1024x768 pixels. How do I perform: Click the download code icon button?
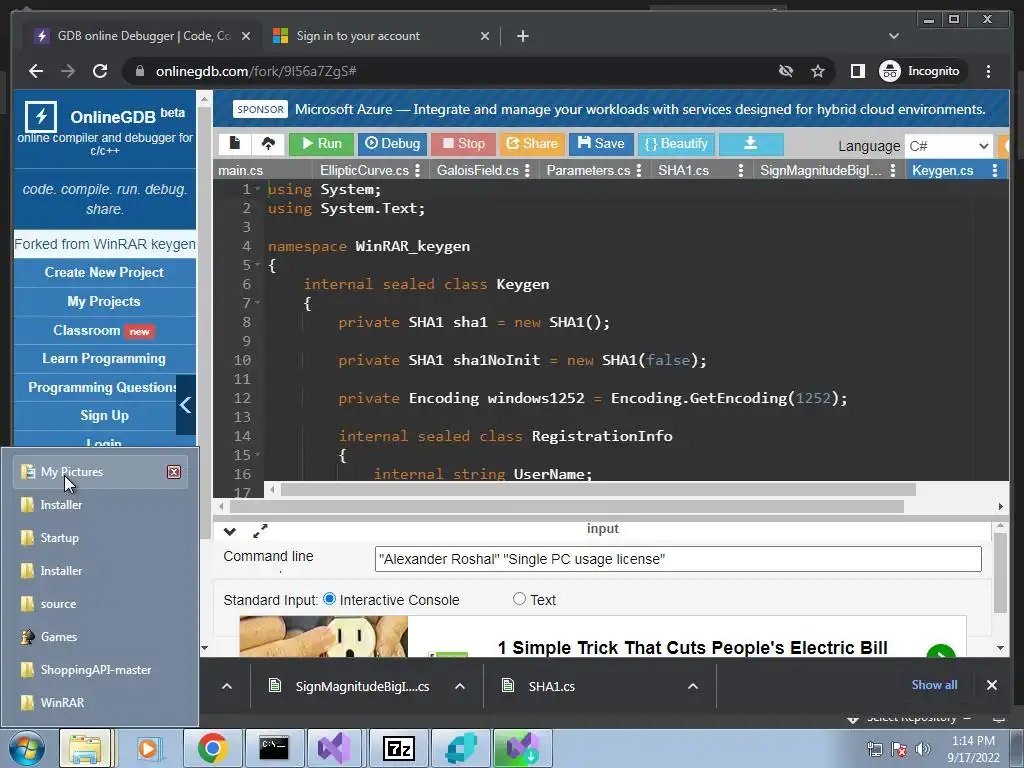coord(751,144)
